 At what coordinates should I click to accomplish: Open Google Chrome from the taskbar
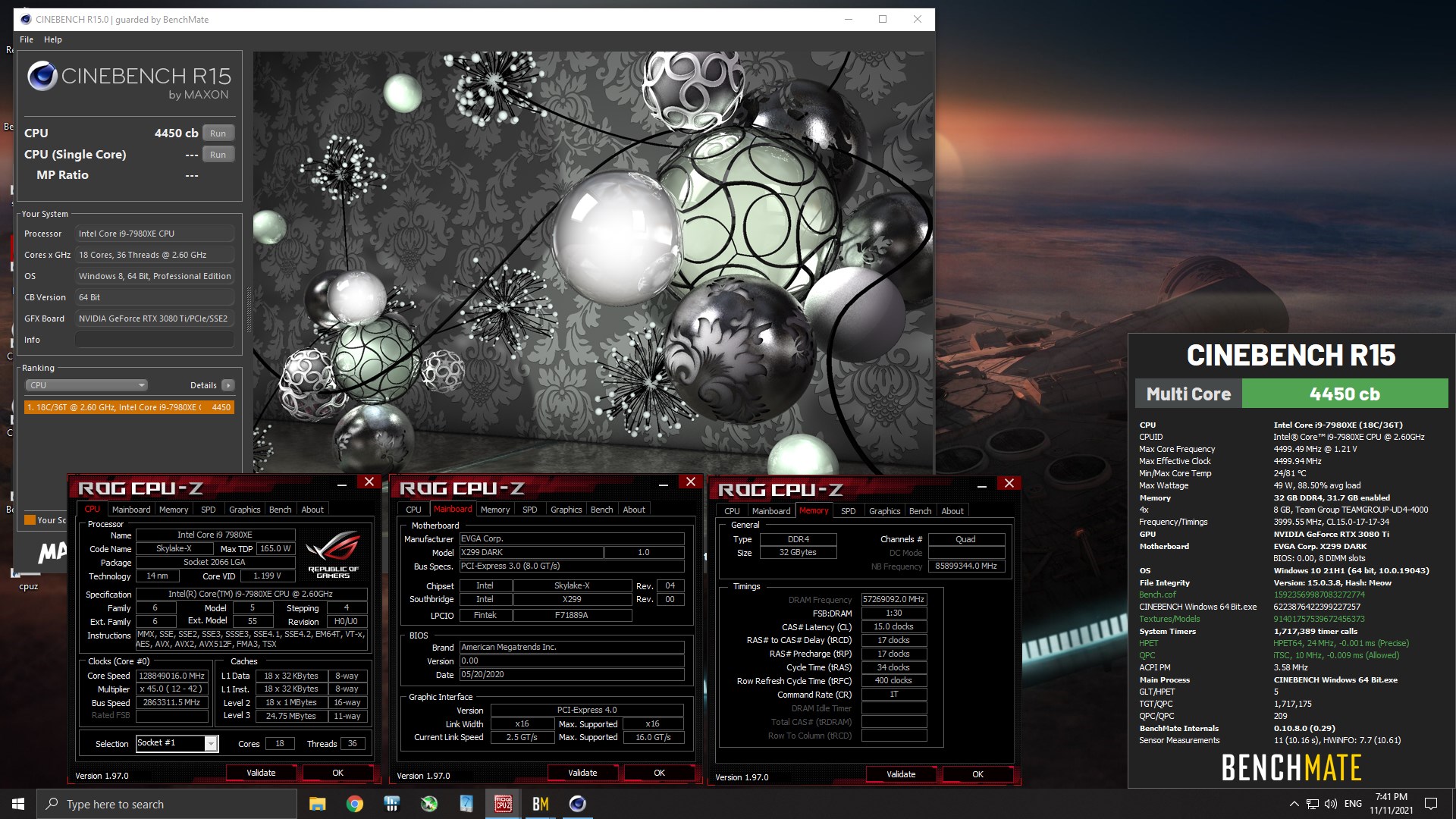pyautogui.click(x=354, y=804)
